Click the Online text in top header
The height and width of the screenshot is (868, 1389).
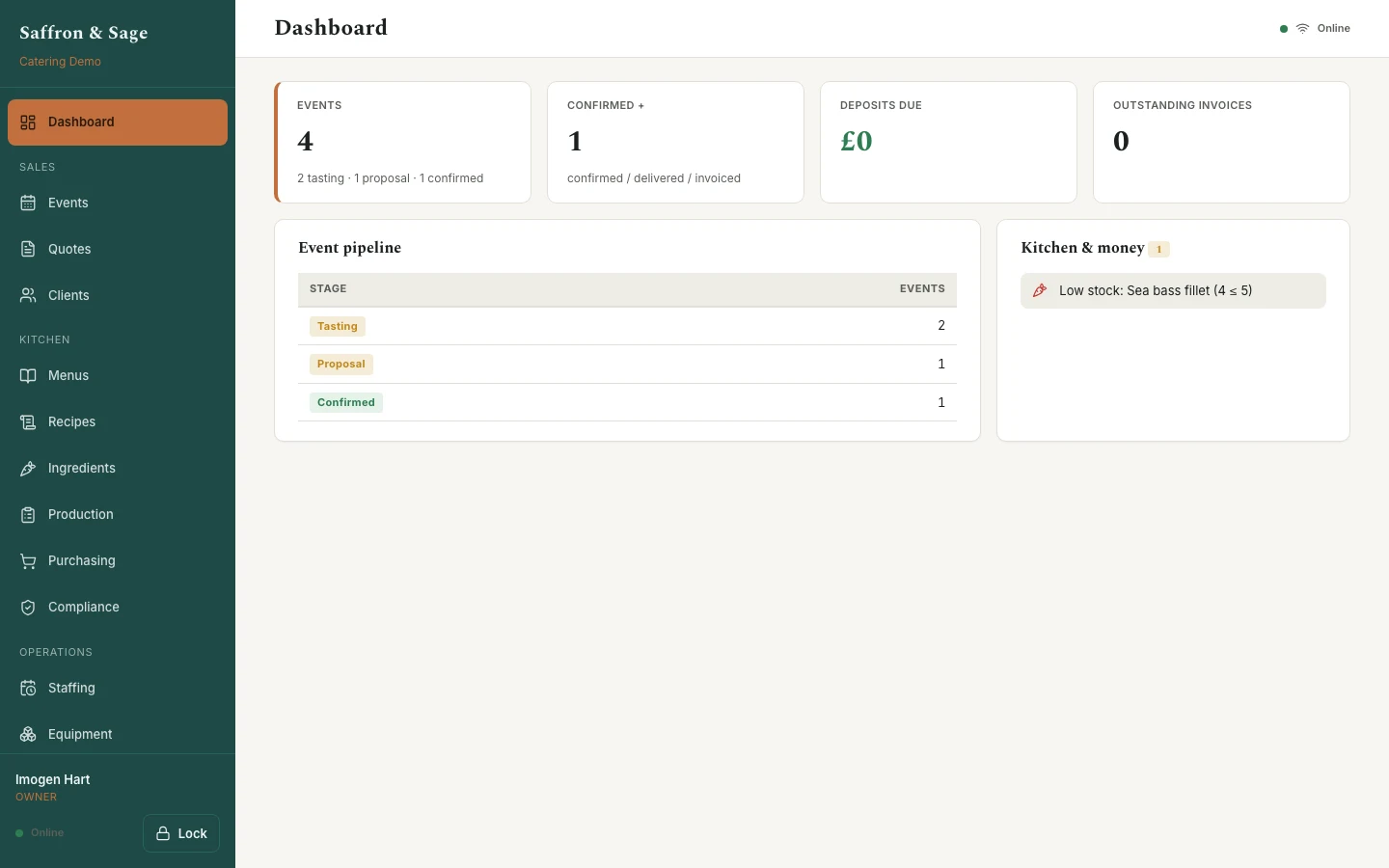tap(1334, 29)
